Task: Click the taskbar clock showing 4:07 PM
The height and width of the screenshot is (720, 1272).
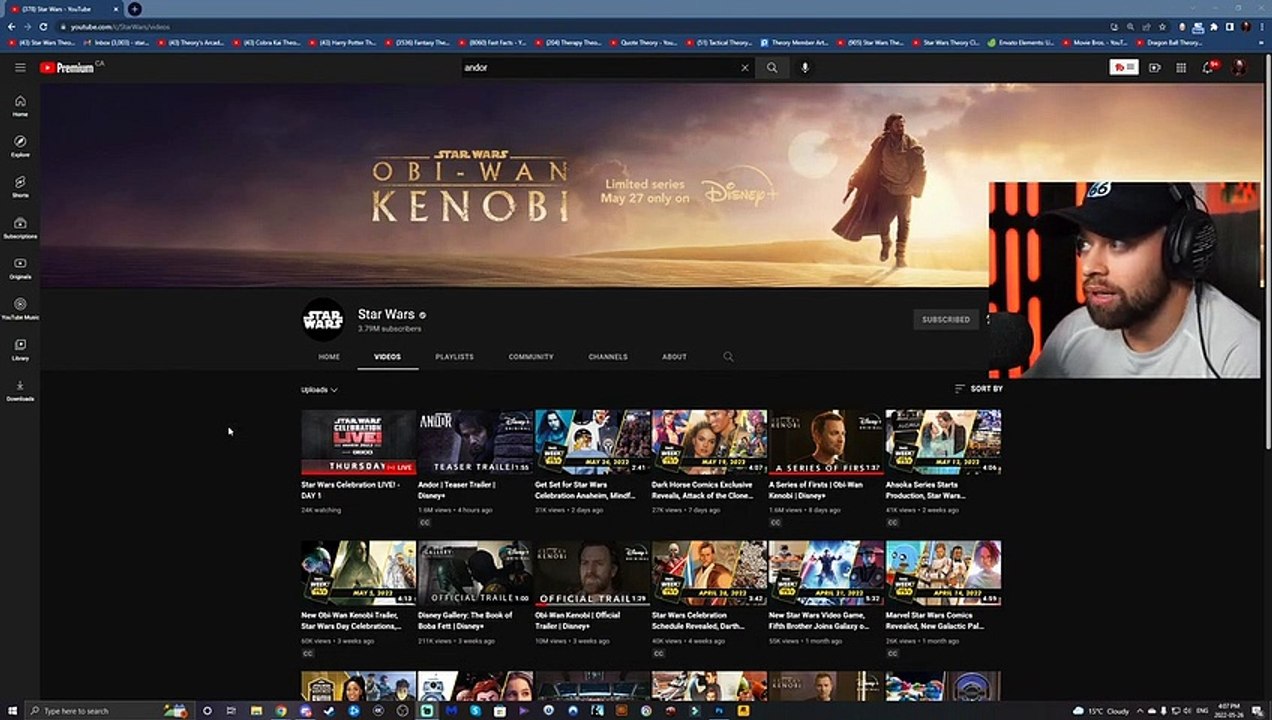Action: 1231,710
